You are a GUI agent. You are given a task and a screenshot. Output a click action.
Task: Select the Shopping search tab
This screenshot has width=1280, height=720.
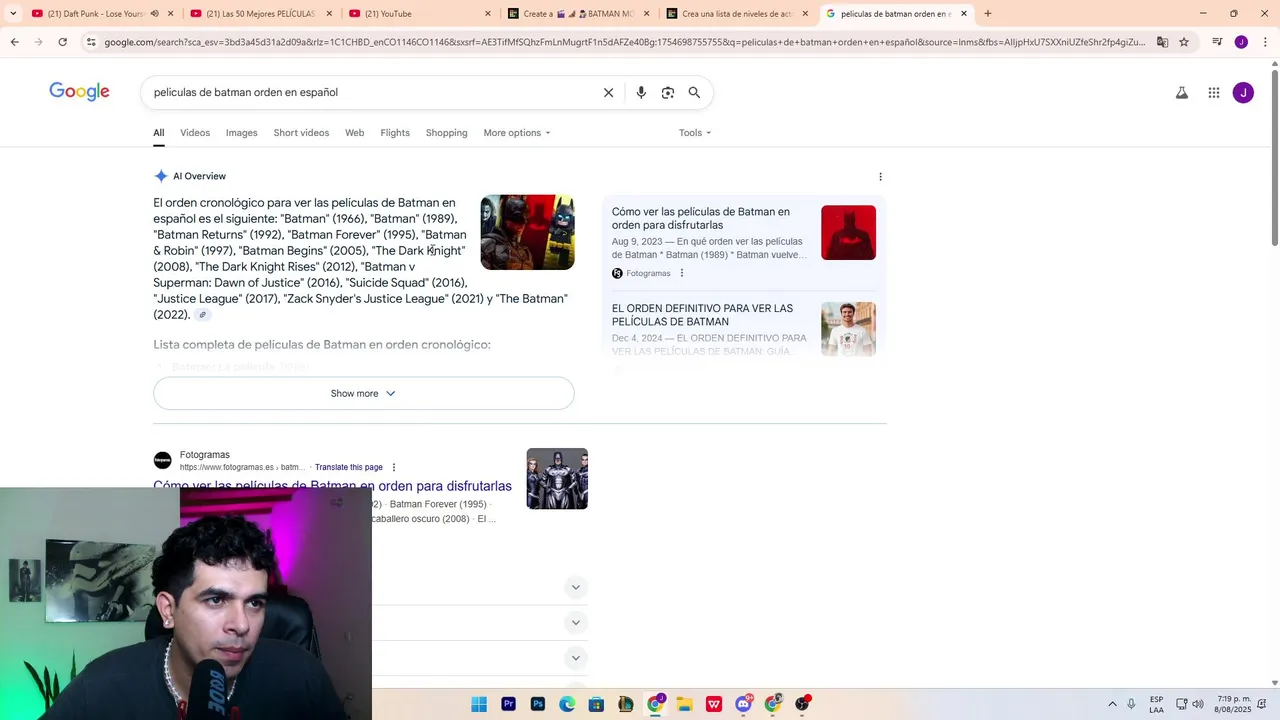446,133
